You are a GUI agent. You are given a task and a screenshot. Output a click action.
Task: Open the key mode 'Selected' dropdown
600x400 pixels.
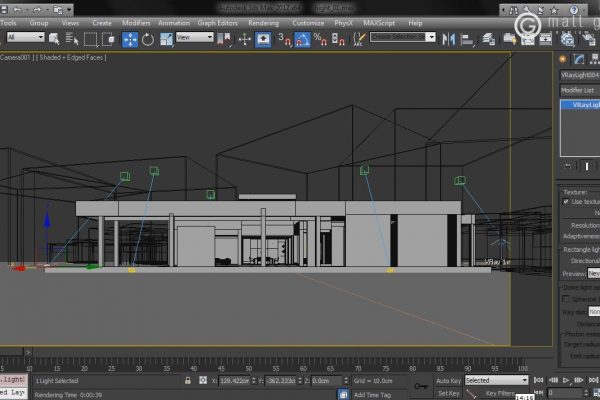[x=496, y=380]
